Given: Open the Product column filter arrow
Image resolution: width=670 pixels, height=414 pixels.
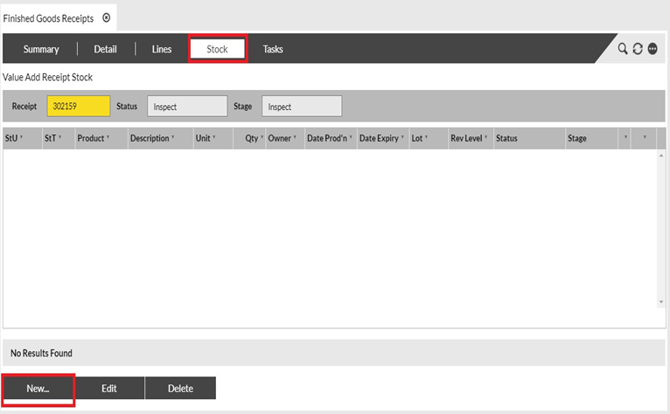Looking at the screenshot, I should coord(108,138).
